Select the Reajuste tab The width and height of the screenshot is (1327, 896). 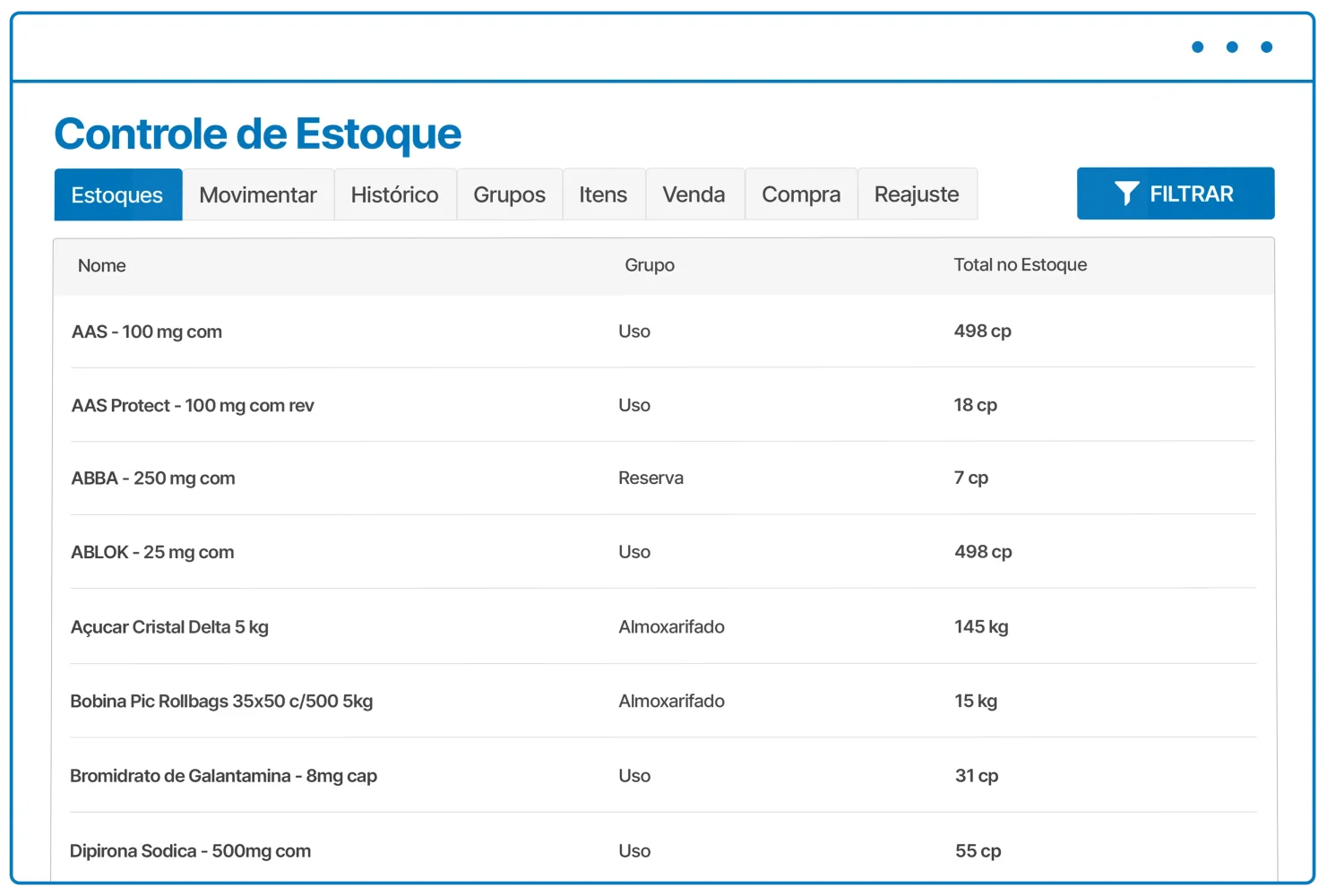tap(917, 194)
